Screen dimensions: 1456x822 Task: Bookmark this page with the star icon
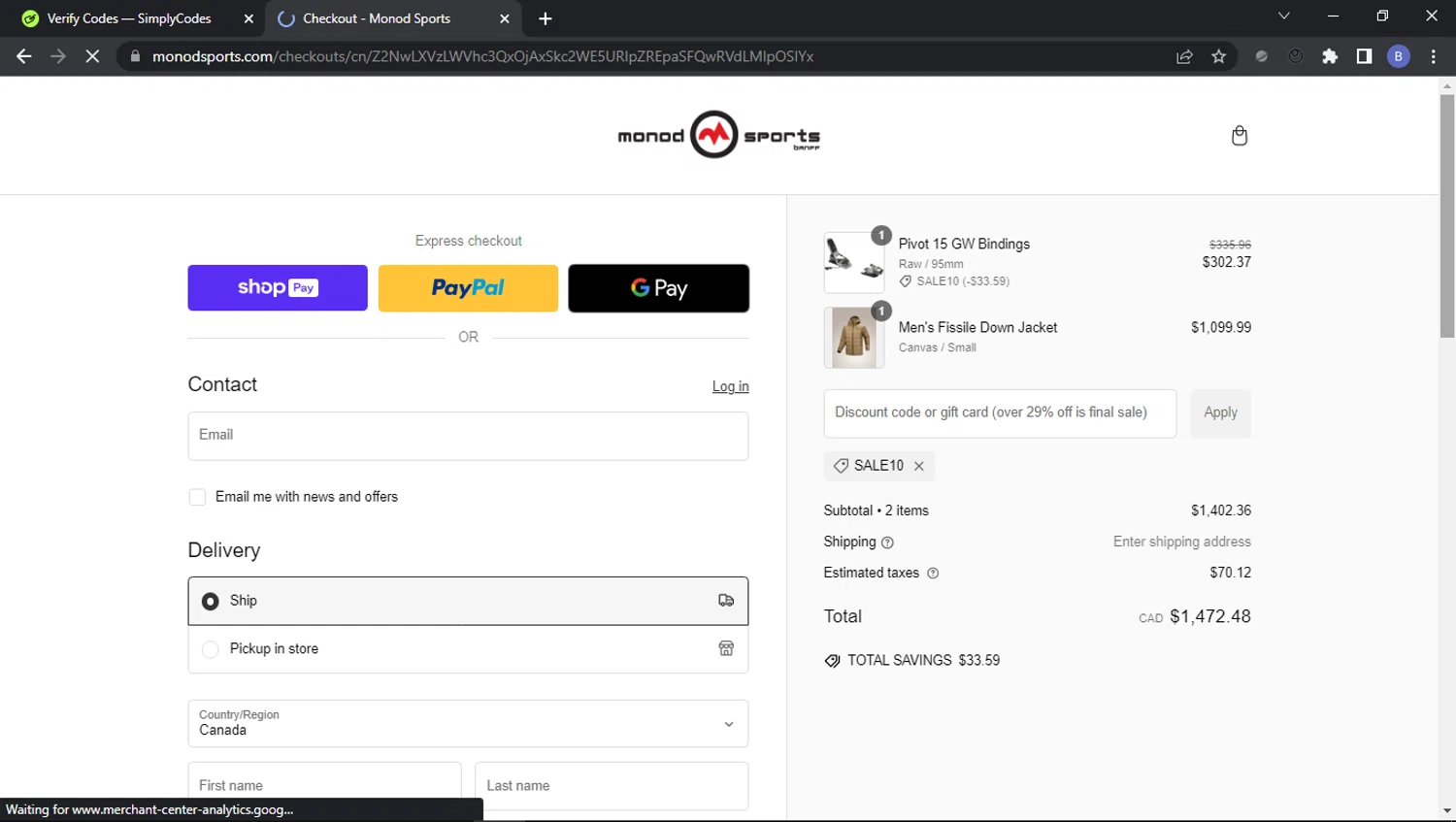tap(1219, 56)
